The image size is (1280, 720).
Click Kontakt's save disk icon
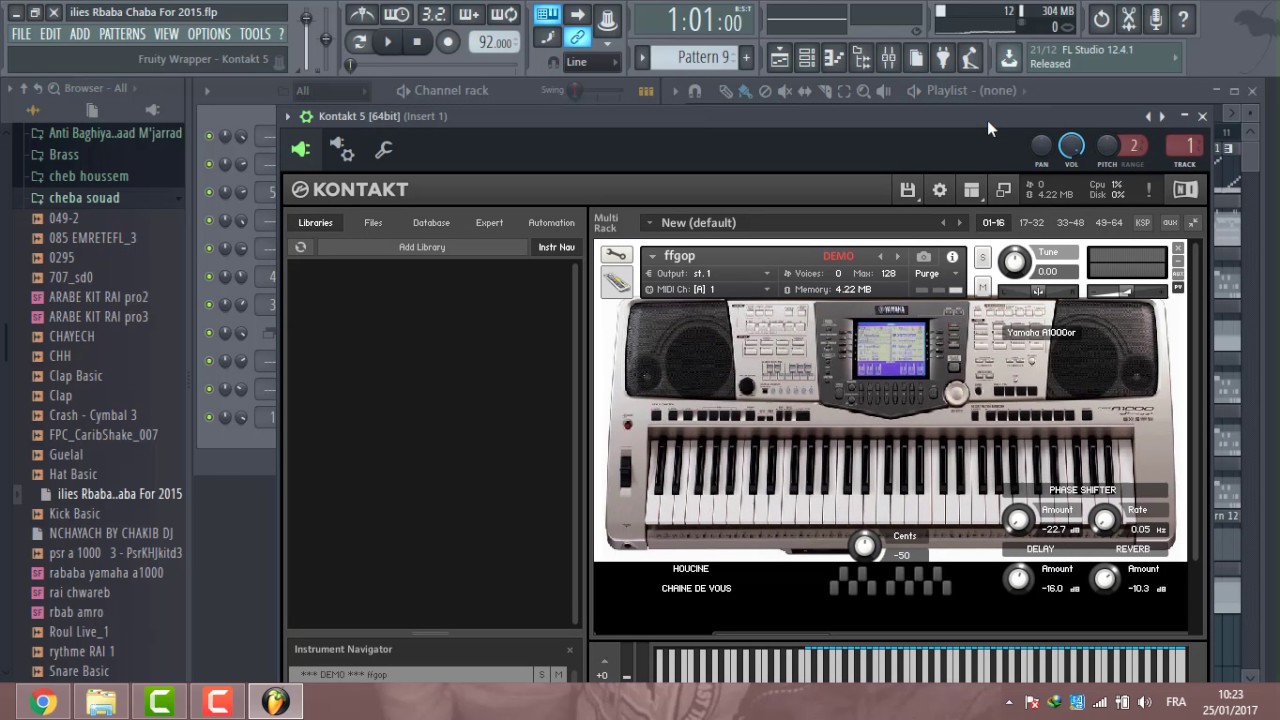tap(907, 190)
